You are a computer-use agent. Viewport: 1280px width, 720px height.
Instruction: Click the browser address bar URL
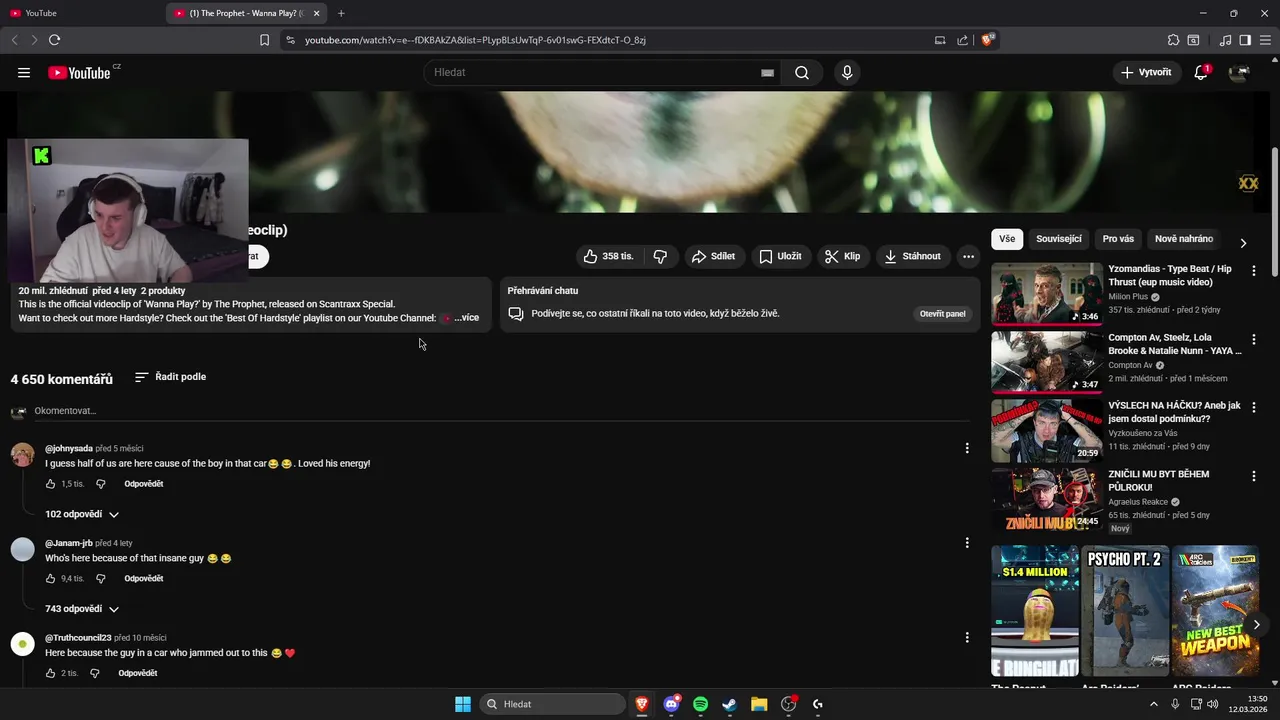(475, 40)
